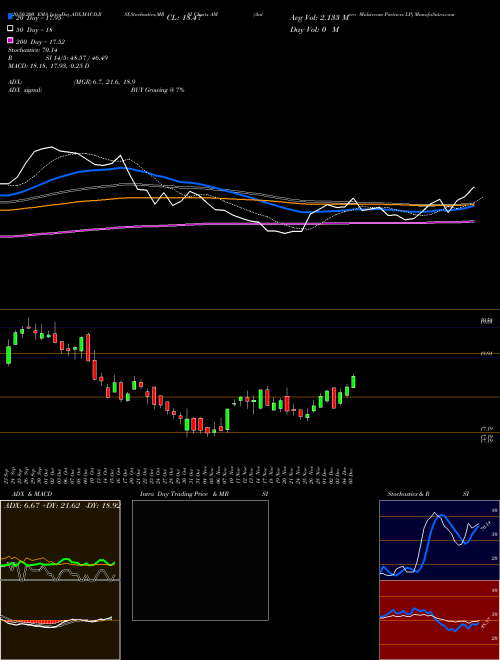Screen dimensions: 500x660
Task: Click the 'ADX & MACD' panel heading
Action: (x=32, y=494)
